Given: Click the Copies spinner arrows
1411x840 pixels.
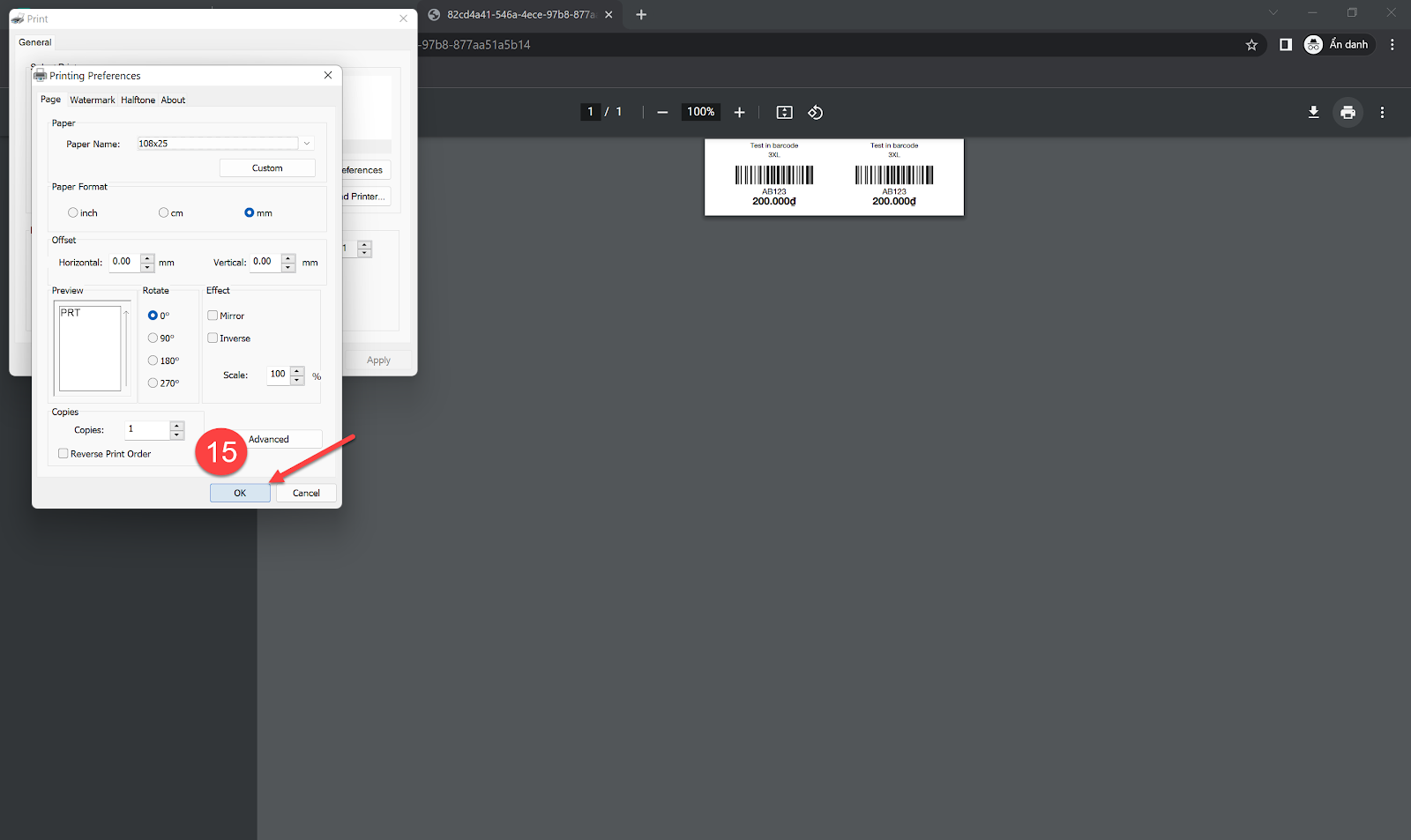Looking at the screenshot, I should click(x=177, y=430).
